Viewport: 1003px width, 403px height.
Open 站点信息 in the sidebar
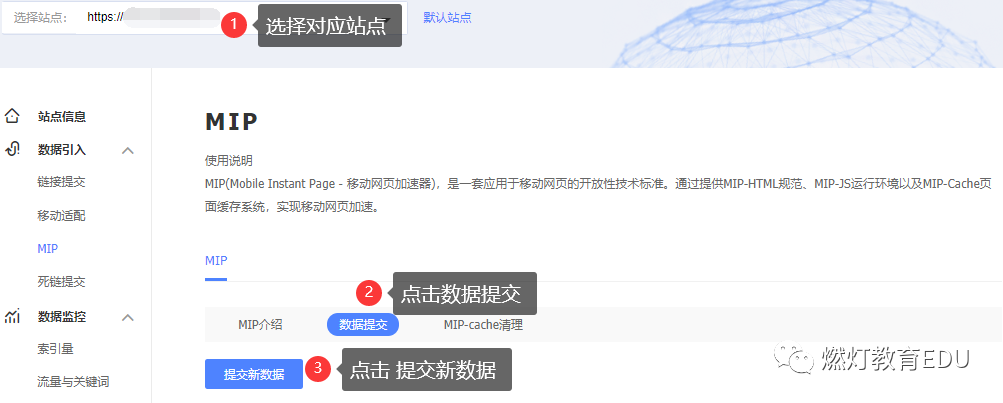(x=61, y=116)
